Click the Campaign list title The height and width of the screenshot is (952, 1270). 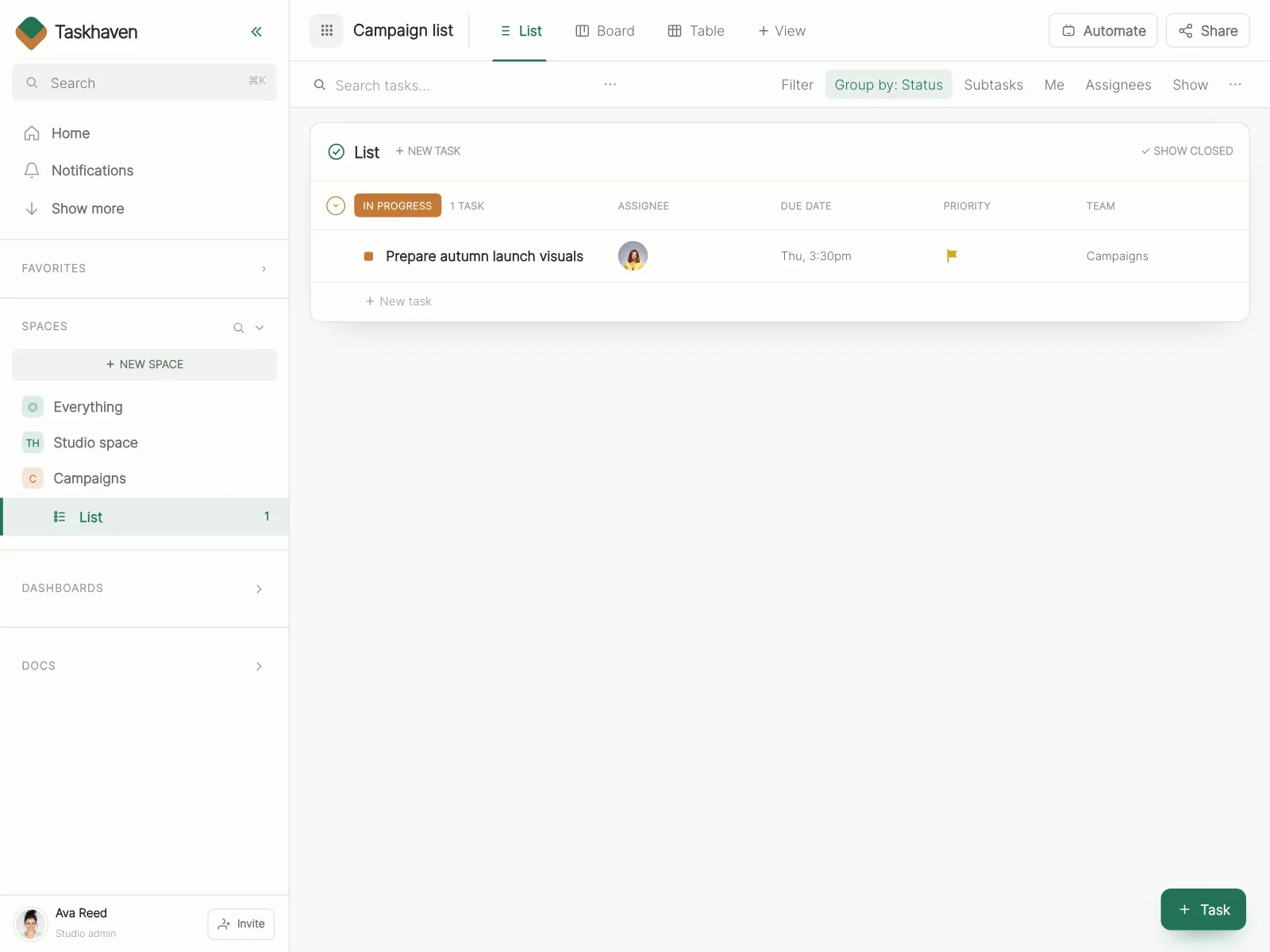403,31
